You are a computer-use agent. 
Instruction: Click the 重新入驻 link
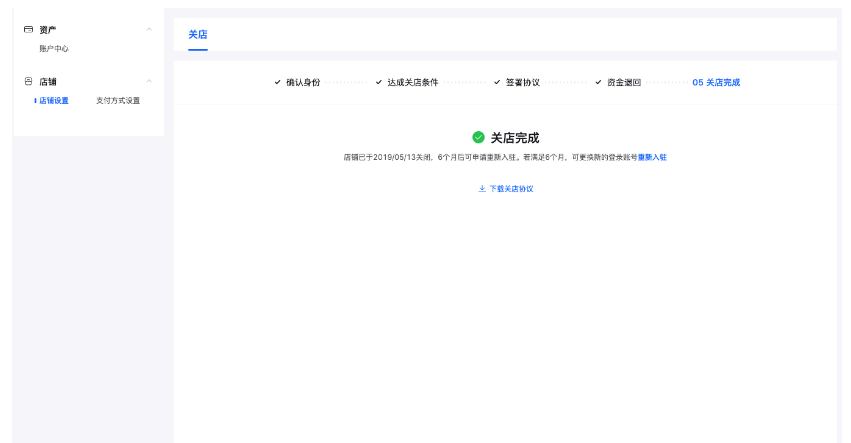click(652, 158)
